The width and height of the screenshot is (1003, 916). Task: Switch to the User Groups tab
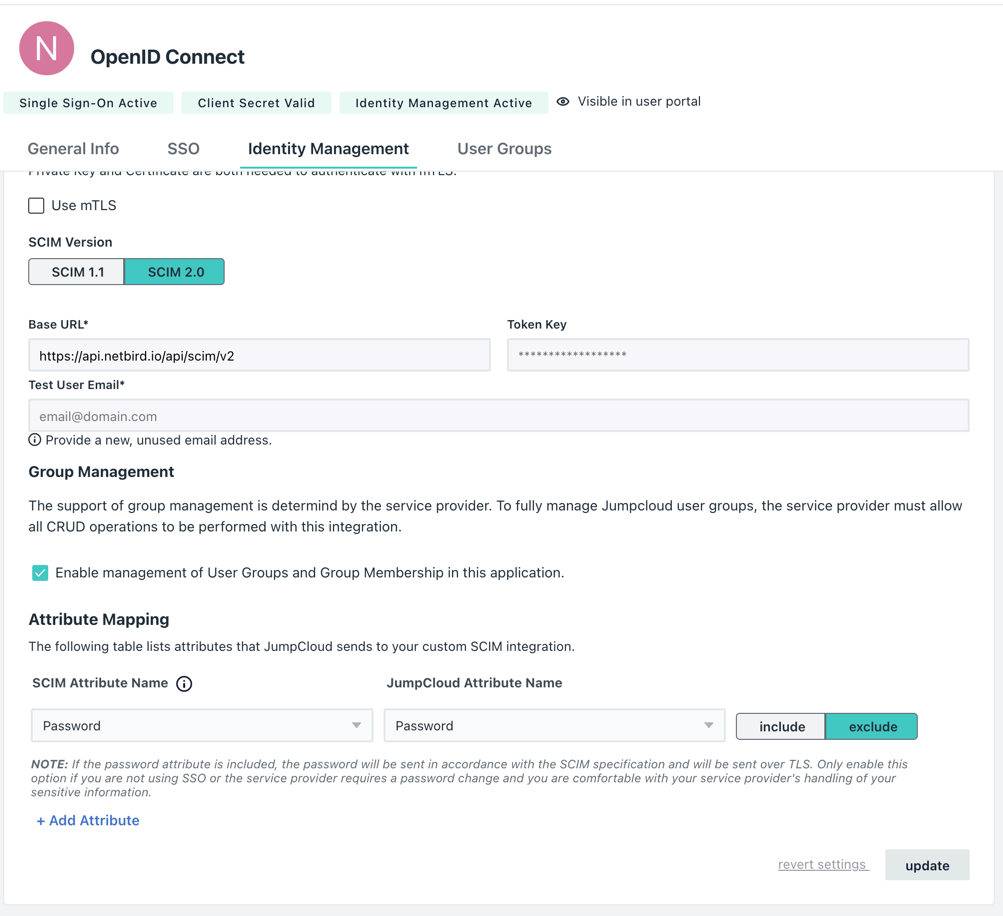503,148
